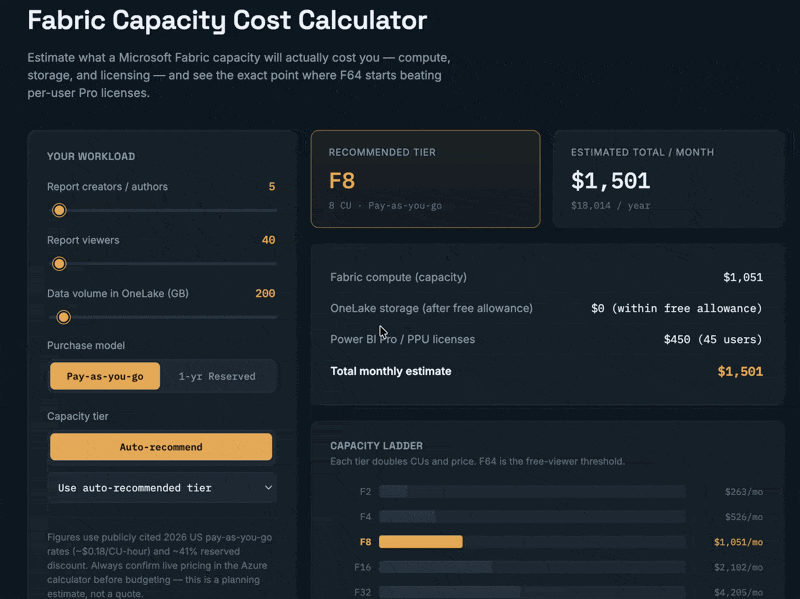
Task: Click the Estimated Total / Month card
Action: 669,179
